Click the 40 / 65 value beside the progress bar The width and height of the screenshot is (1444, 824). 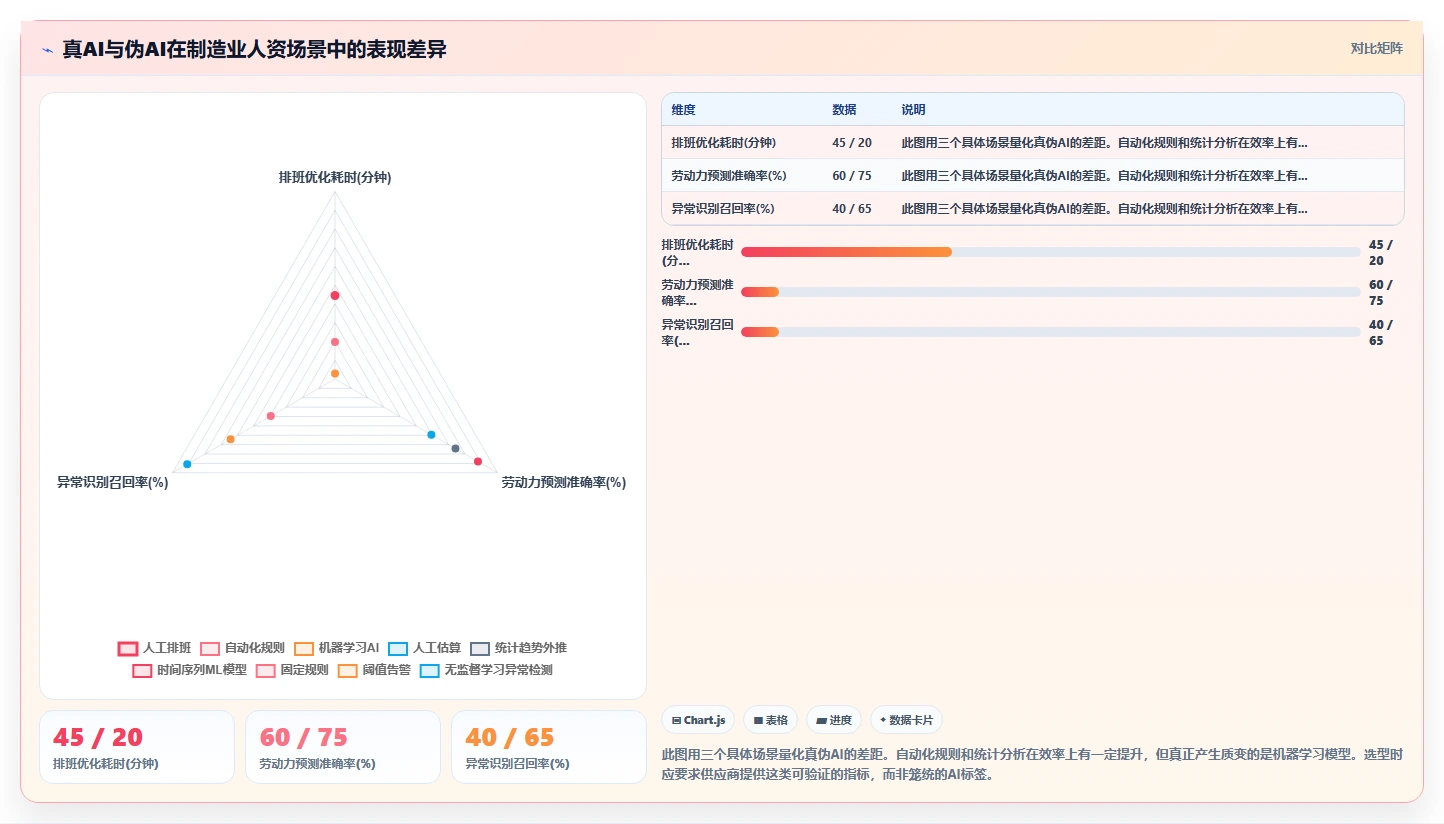pyautogui.click(x=1381, y=332)
